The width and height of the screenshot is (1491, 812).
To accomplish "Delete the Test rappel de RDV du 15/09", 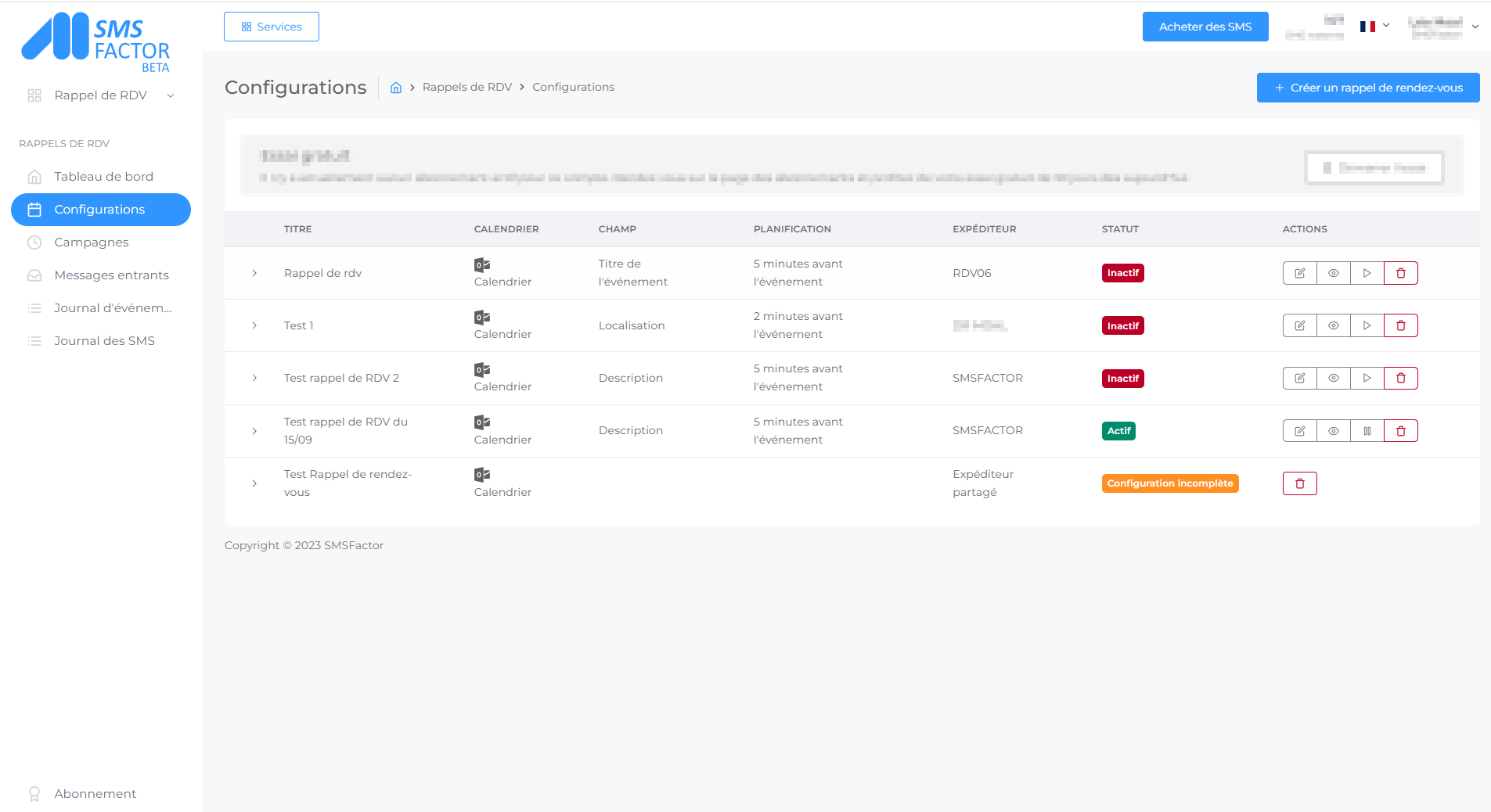I will pyautogui.click(x=1400, y=431).
